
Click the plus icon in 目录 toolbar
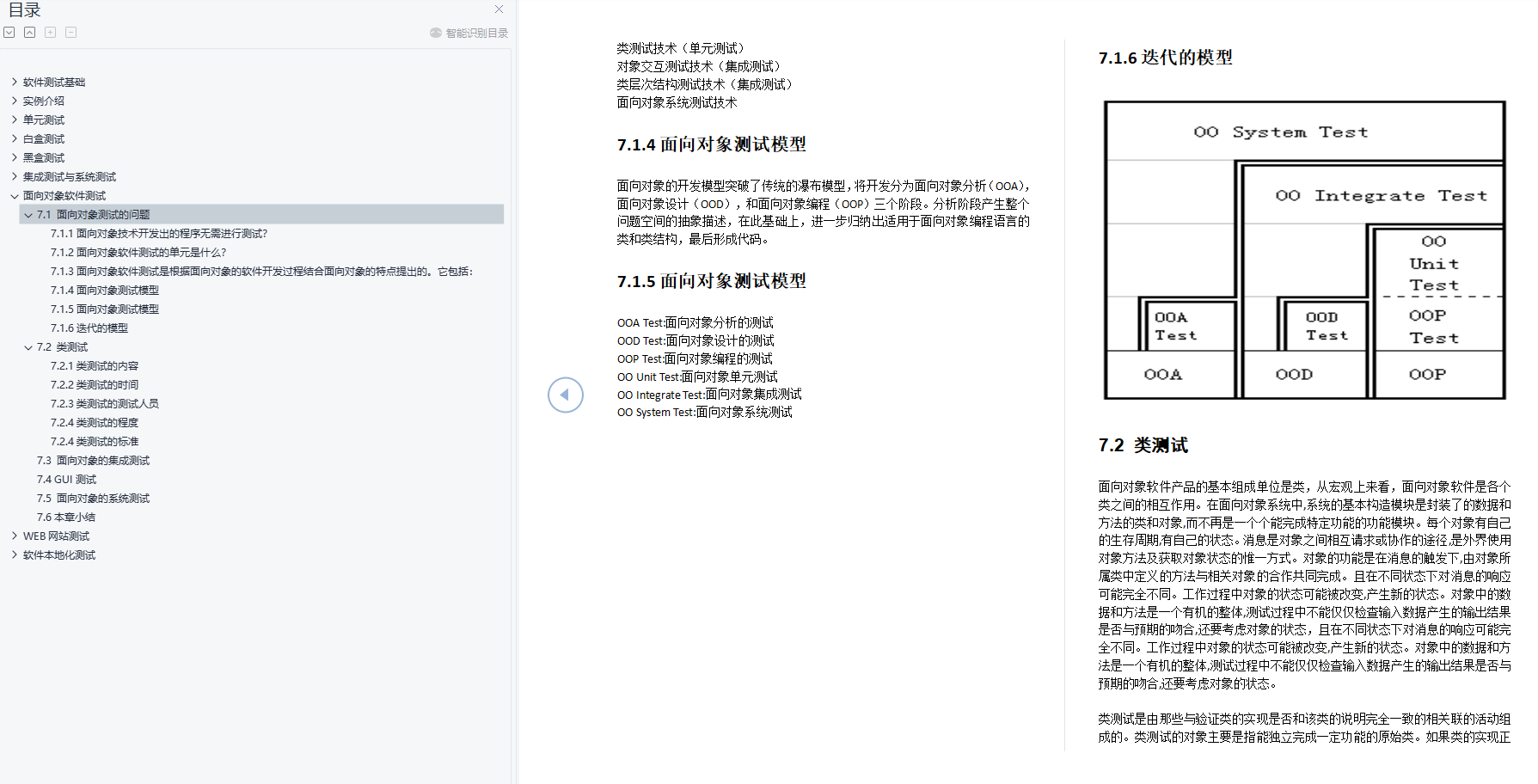point(50,31)
